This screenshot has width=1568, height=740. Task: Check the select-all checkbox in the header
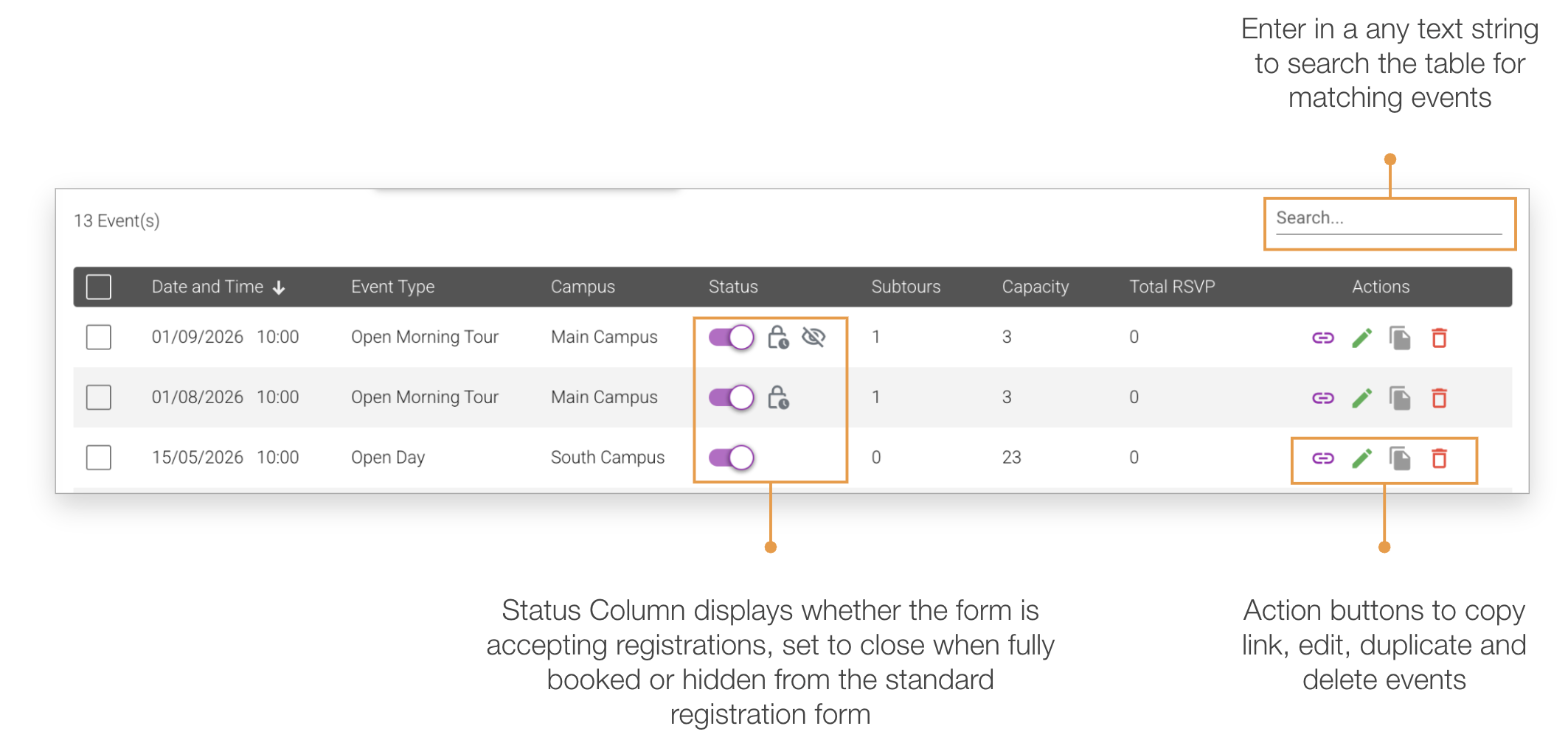tap(98, 287)
